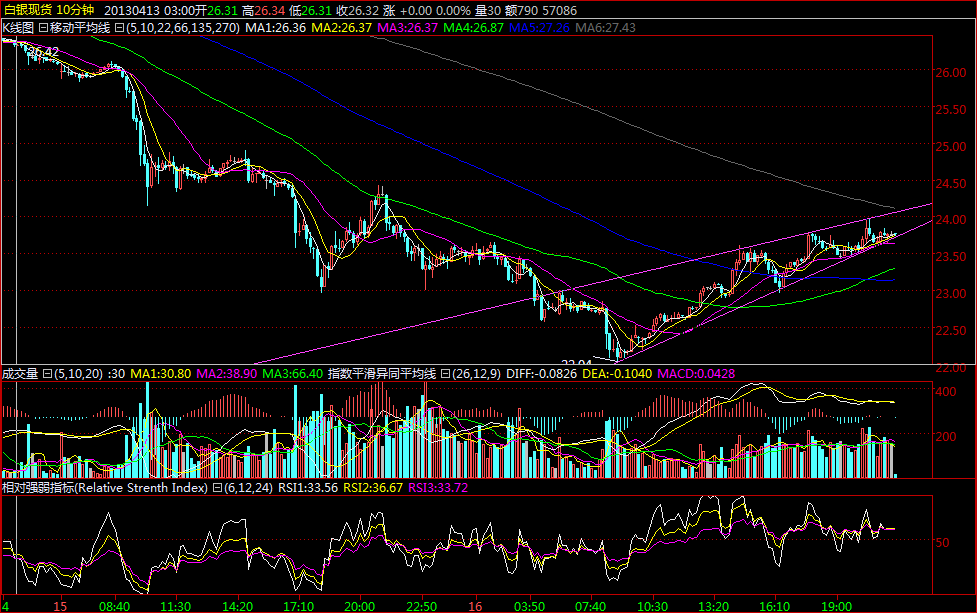Screen dimensions: 977x613
Task: Open the box icon before (5,10,22,66,135,270)
Action: tap(120, 27)
